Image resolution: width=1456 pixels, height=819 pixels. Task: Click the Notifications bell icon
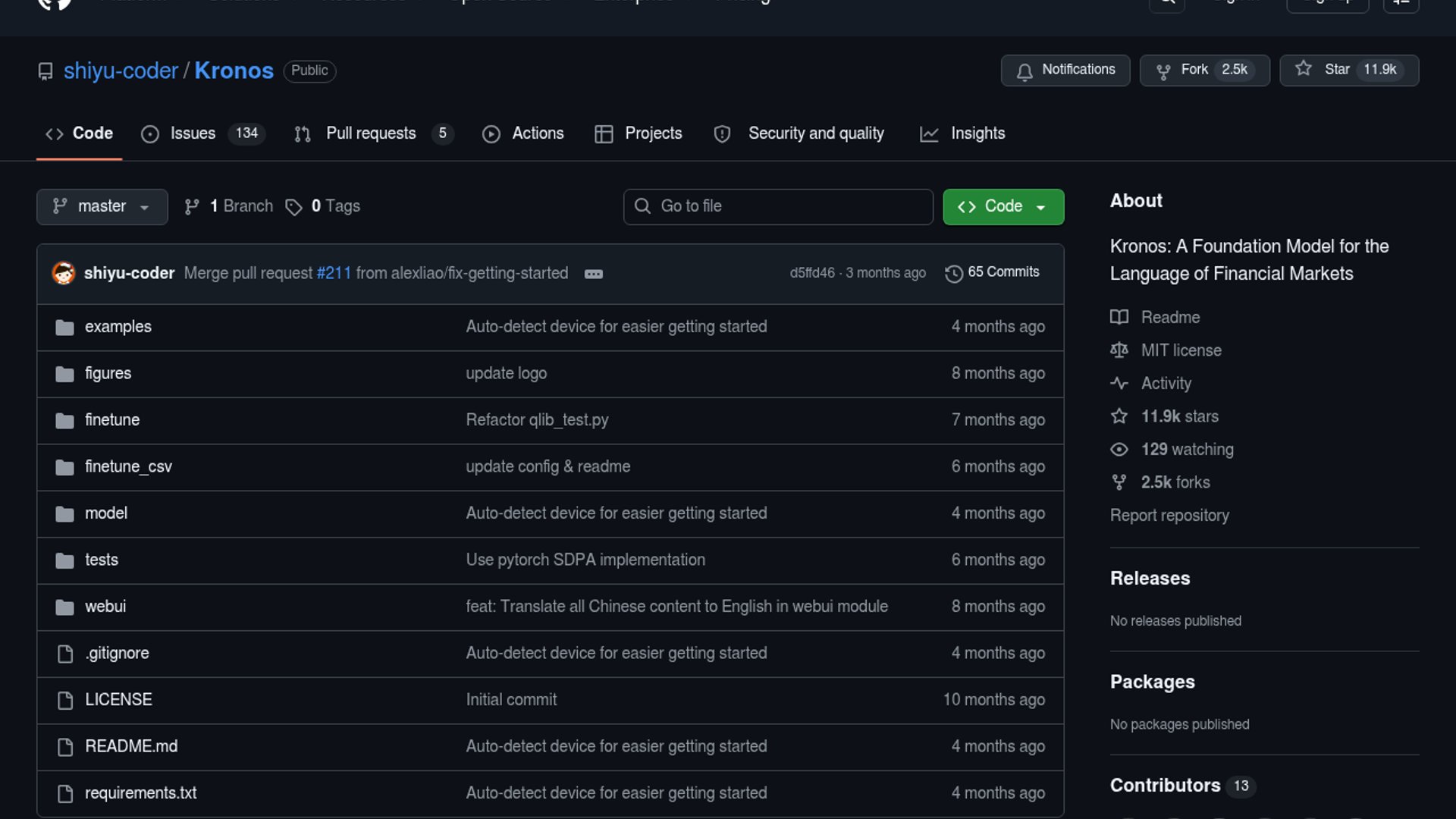coord(1024,71)
